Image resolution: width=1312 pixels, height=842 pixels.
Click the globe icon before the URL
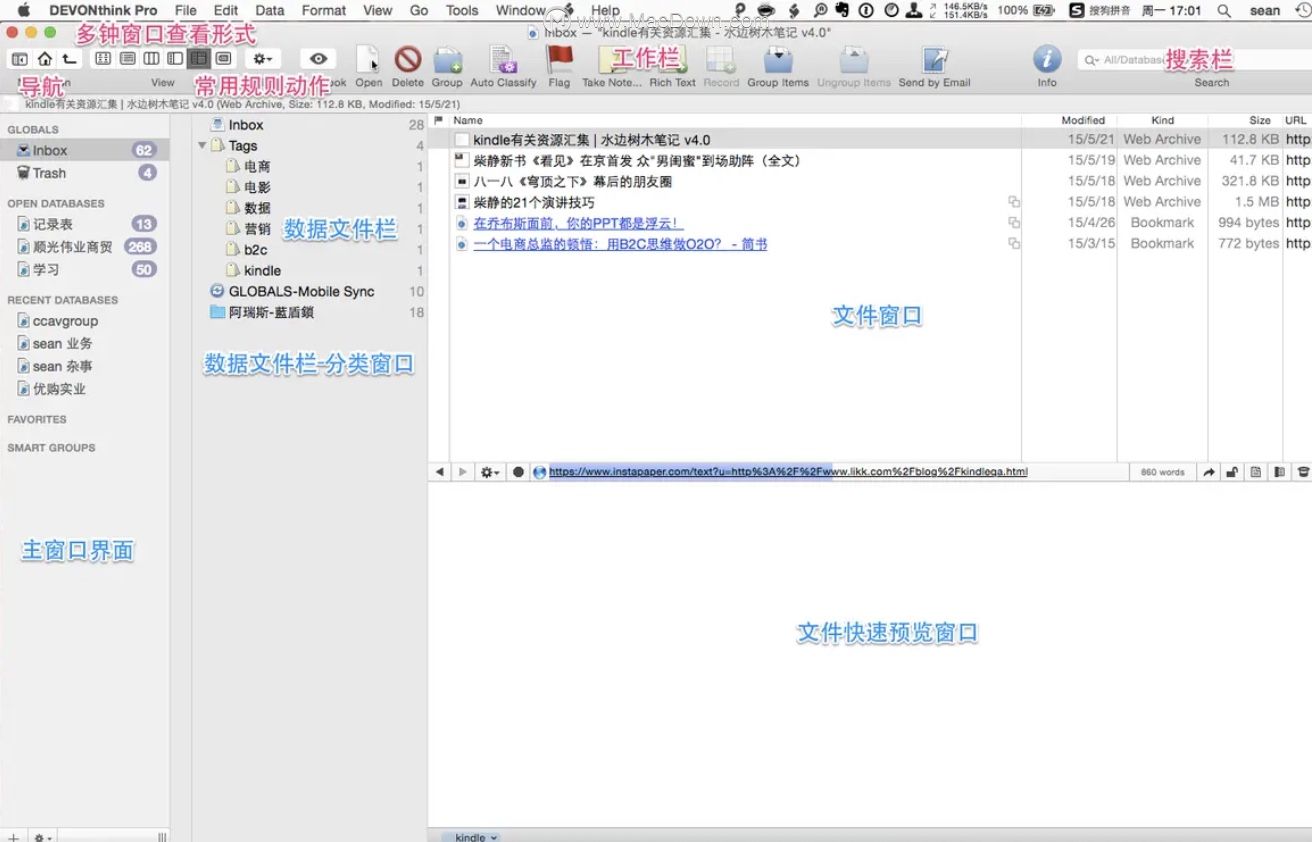(x=540, y=472)
